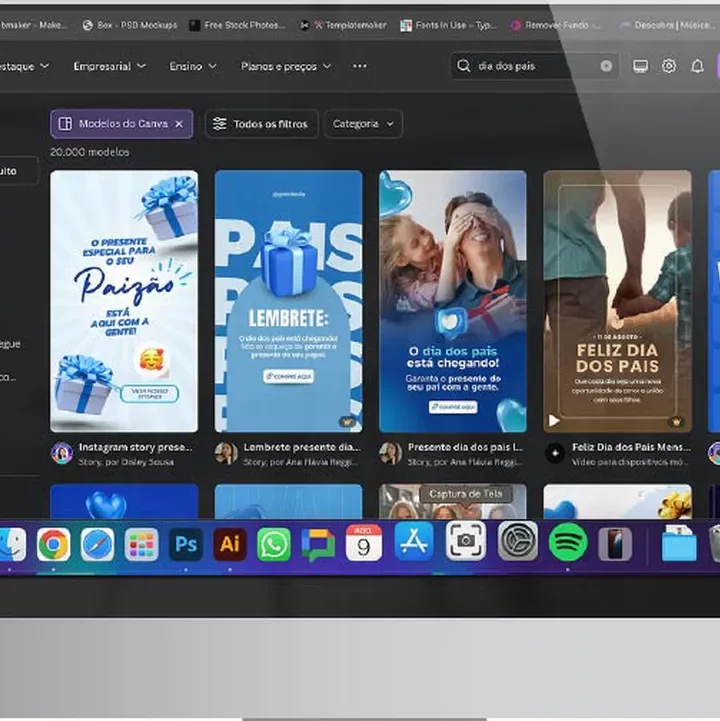Click the '20.000 modelos' results count
720x721 pixels.
coord(90,152)
